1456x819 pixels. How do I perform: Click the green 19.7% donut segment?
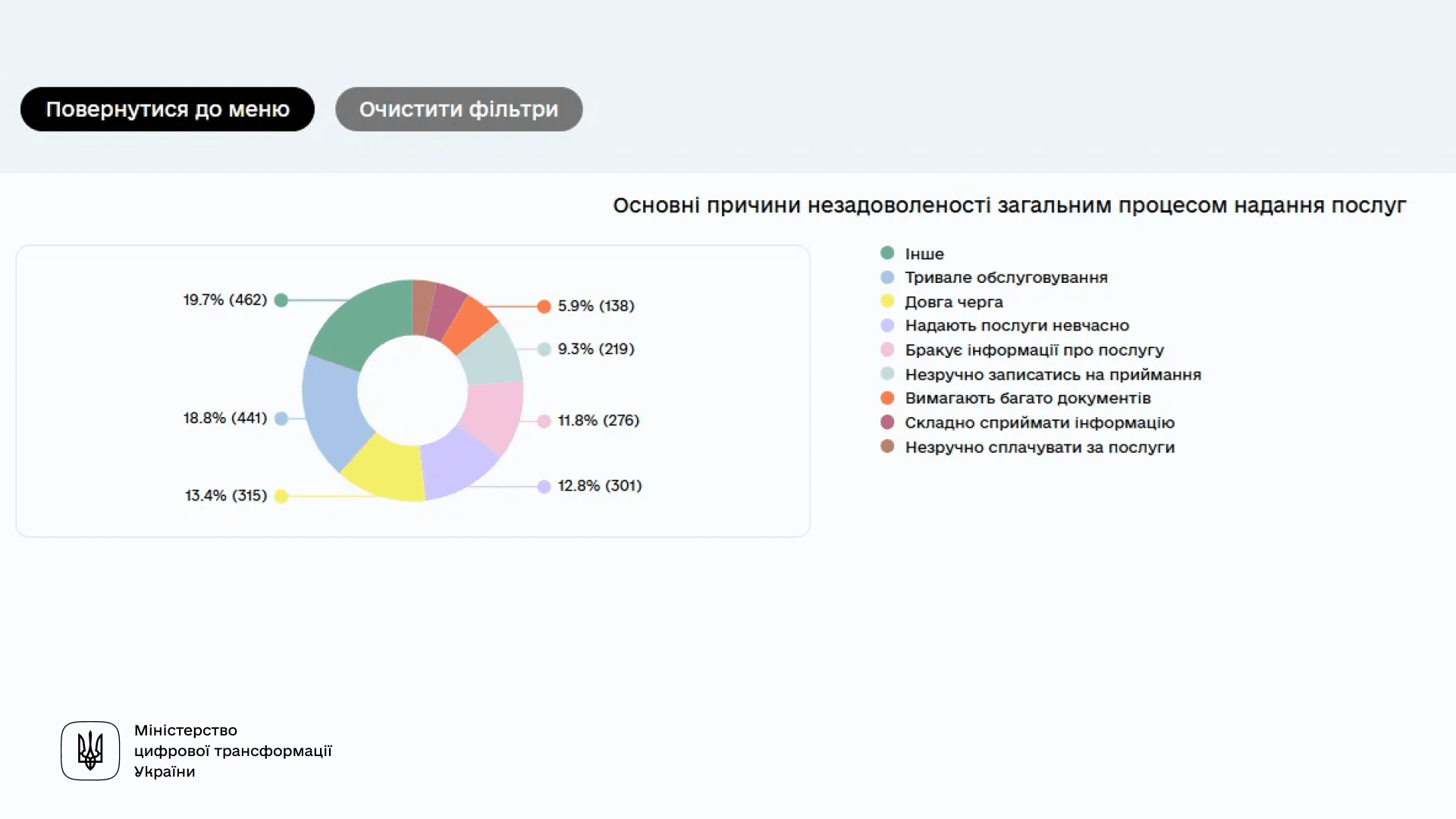click(364, 322)
